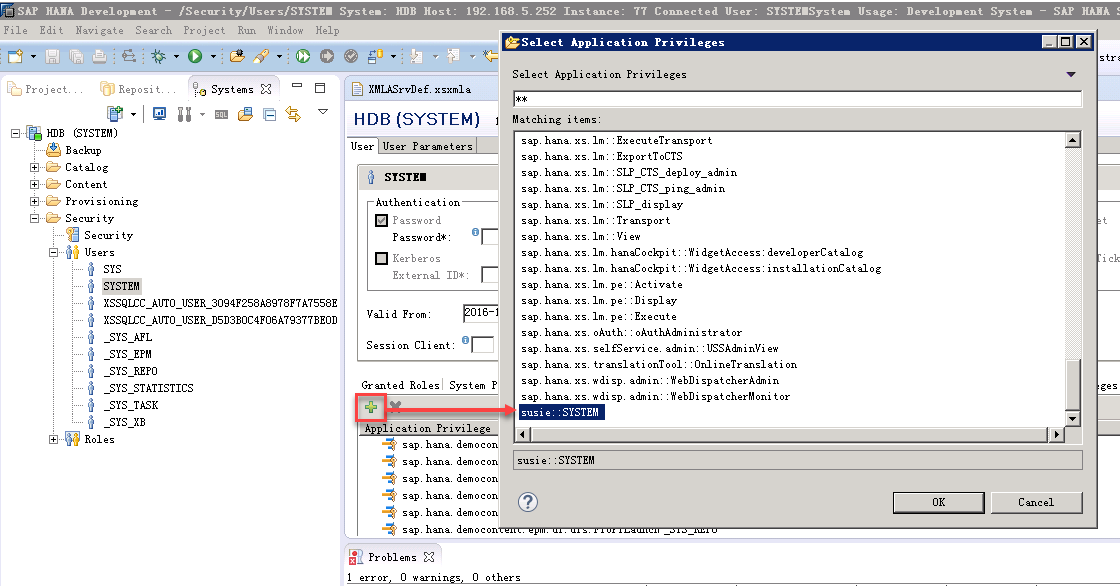Expand the Roles tree node

(54, 439)
